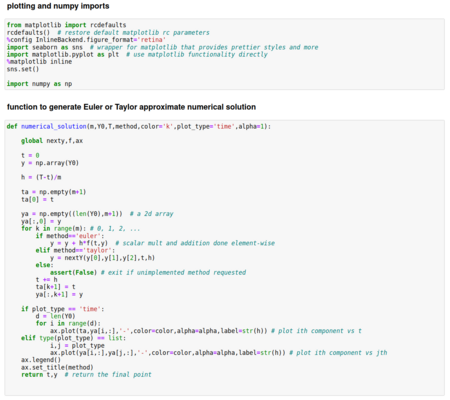Image resolution: width=450 pixels, height=400 pixels.
Task: Click the 'global nexty,f,ax' line
Action: (x=52, y=141)
